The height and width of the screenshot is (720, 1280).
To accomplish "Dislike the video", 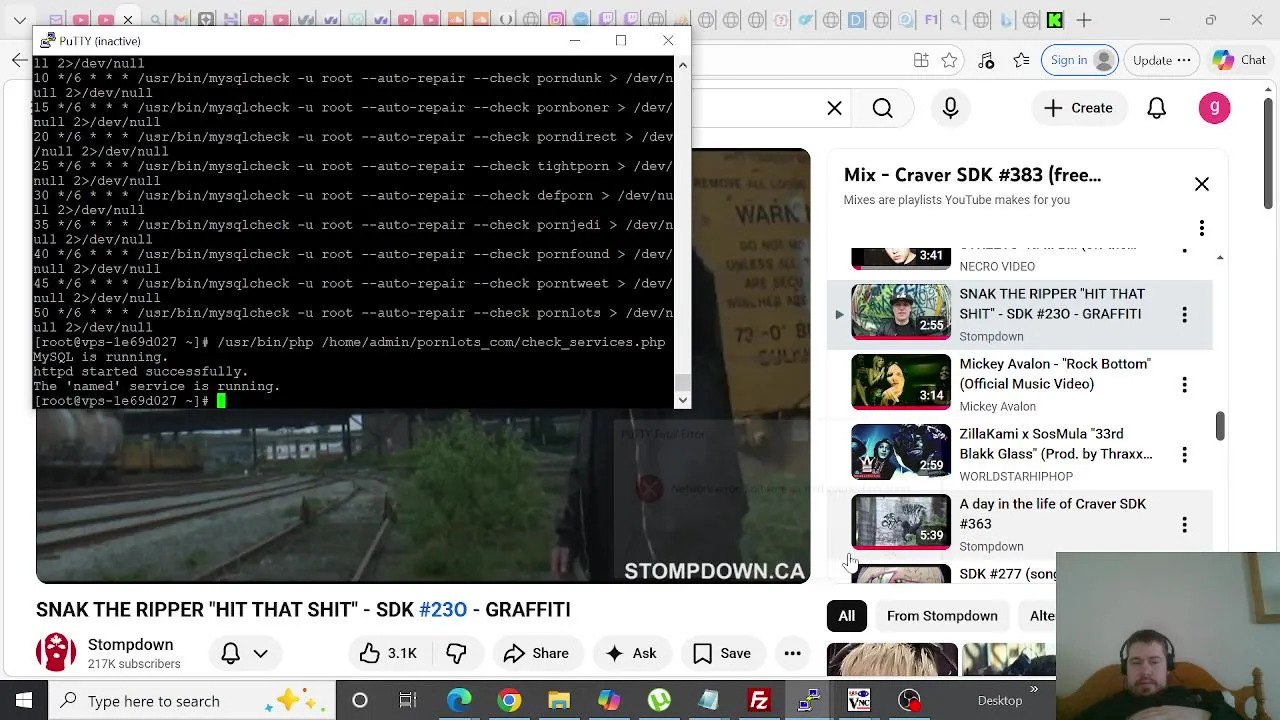I will (x=456, y=654).
